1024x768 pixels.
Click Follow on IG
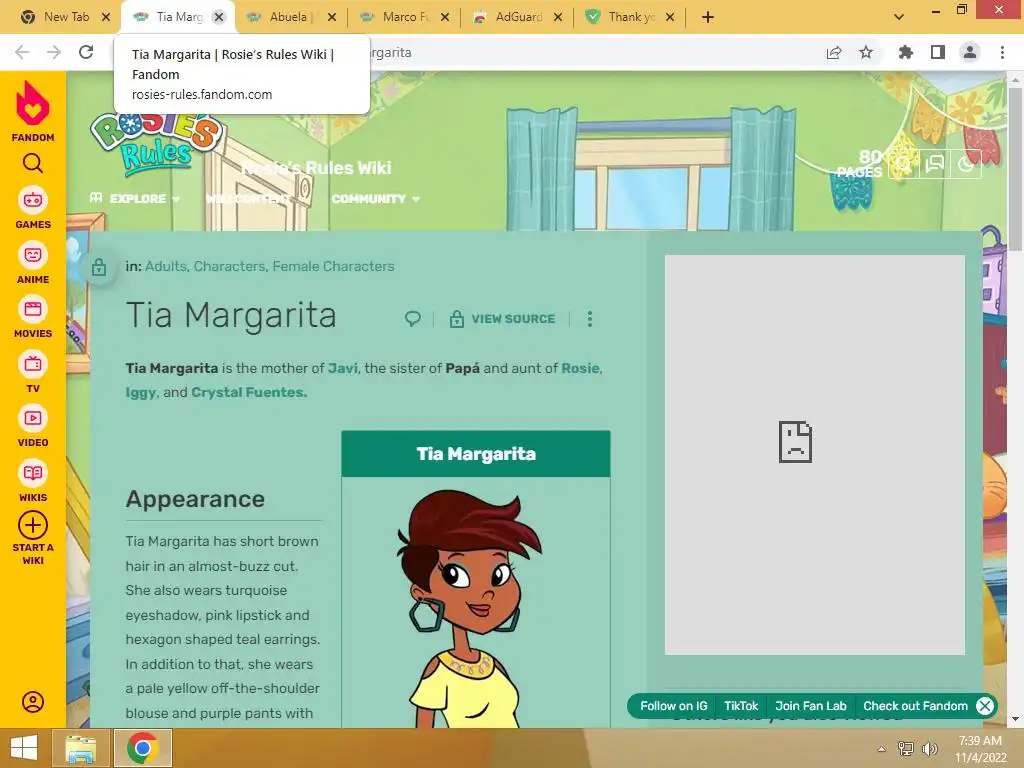point(673,706)
